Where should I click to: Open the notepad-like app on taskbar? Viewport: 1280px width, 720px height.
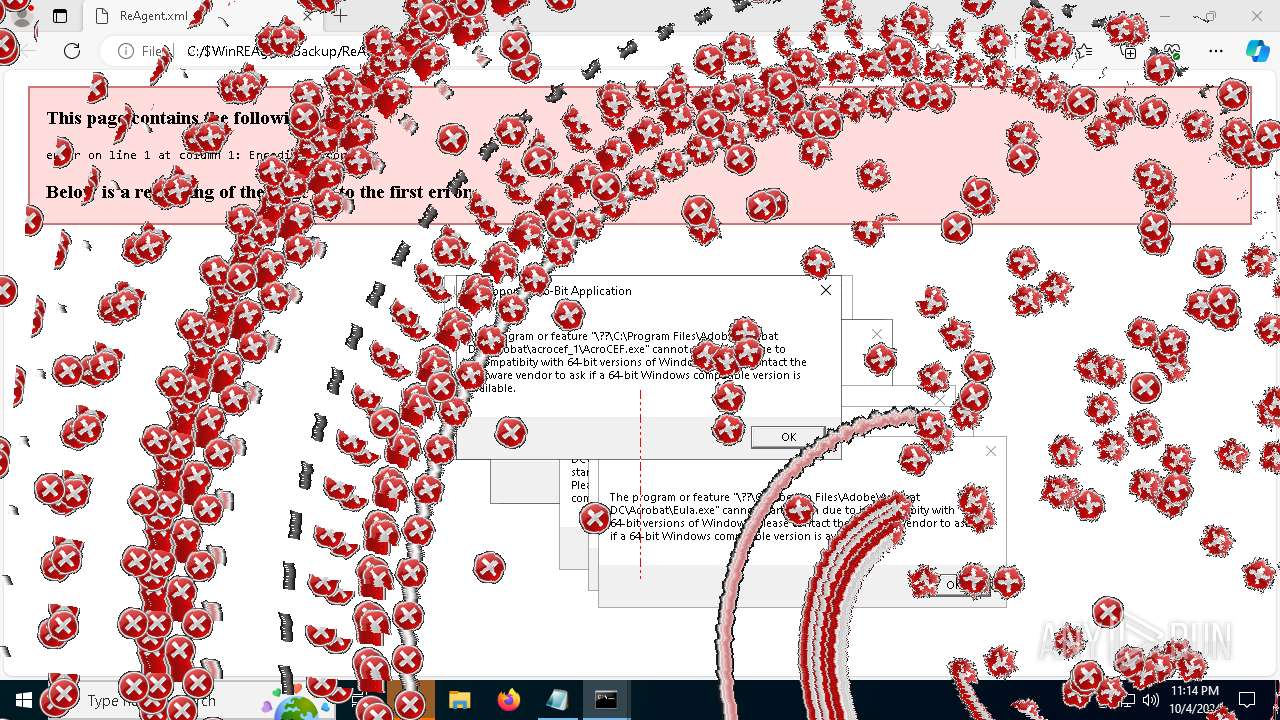click(x=557, y=700)
